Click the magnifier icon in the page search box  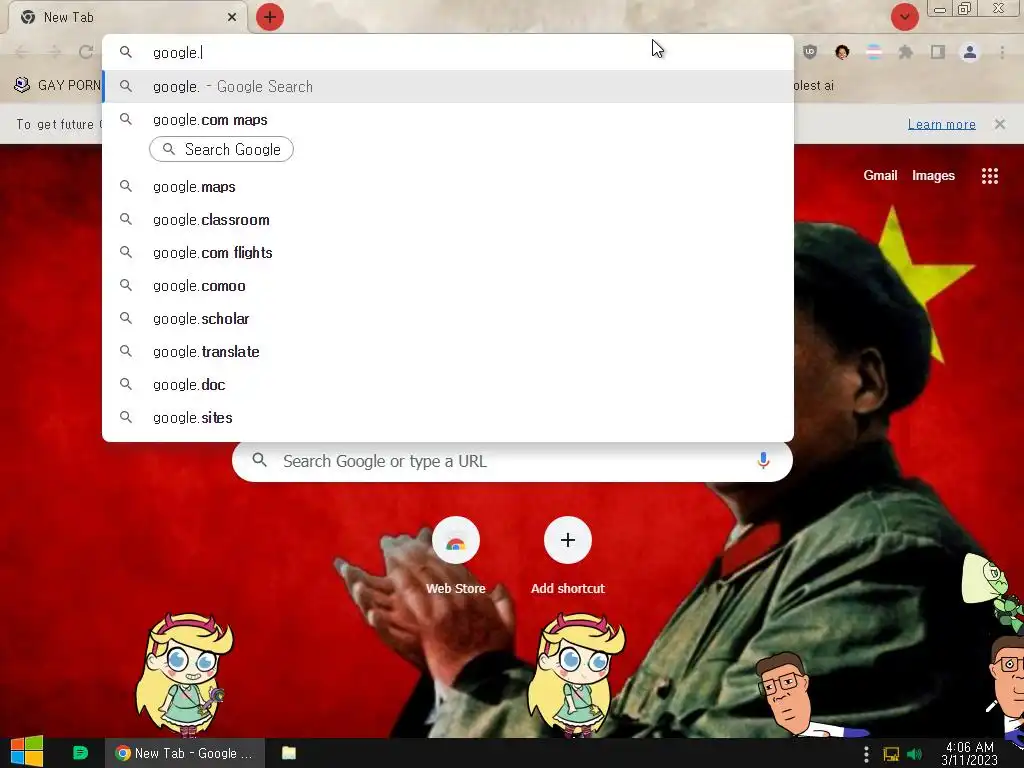click(259, 460)
